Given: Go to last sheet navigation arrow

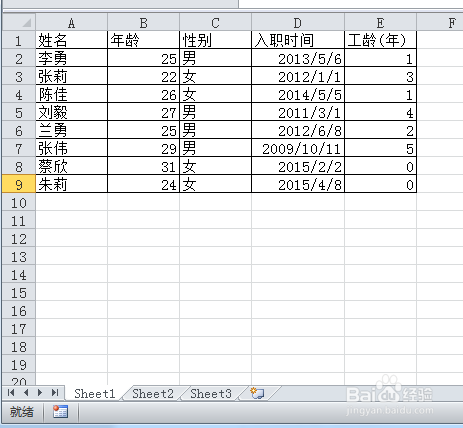Looking at the screenshot, I should [x=55, y=392].
